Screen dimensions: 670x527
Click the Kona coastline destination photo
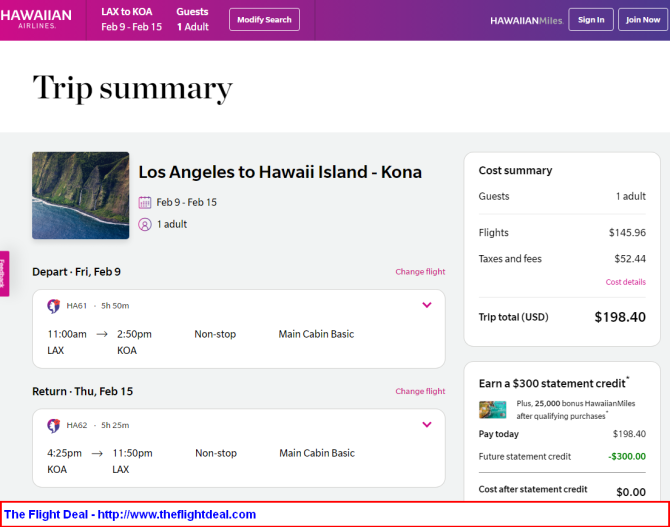(81, 195)
